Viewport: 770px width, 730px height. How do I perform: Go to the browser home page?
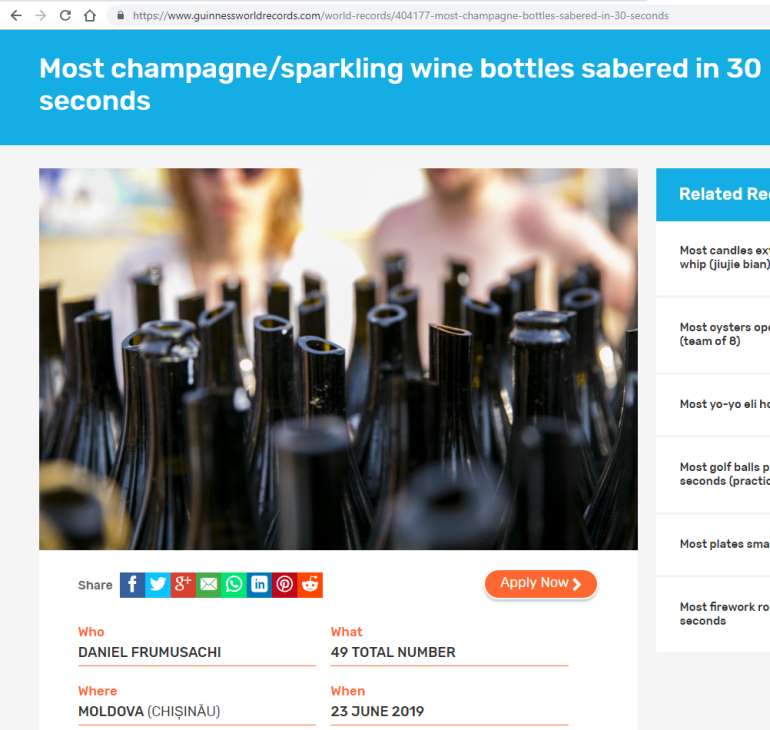click(x=90, y=16)
